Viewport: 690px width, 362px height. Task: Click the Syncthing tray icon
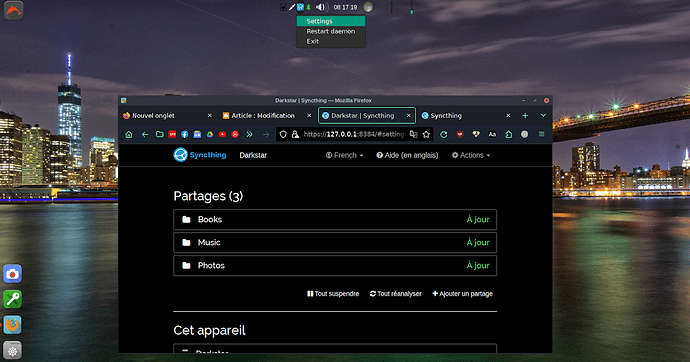[300, 7]
